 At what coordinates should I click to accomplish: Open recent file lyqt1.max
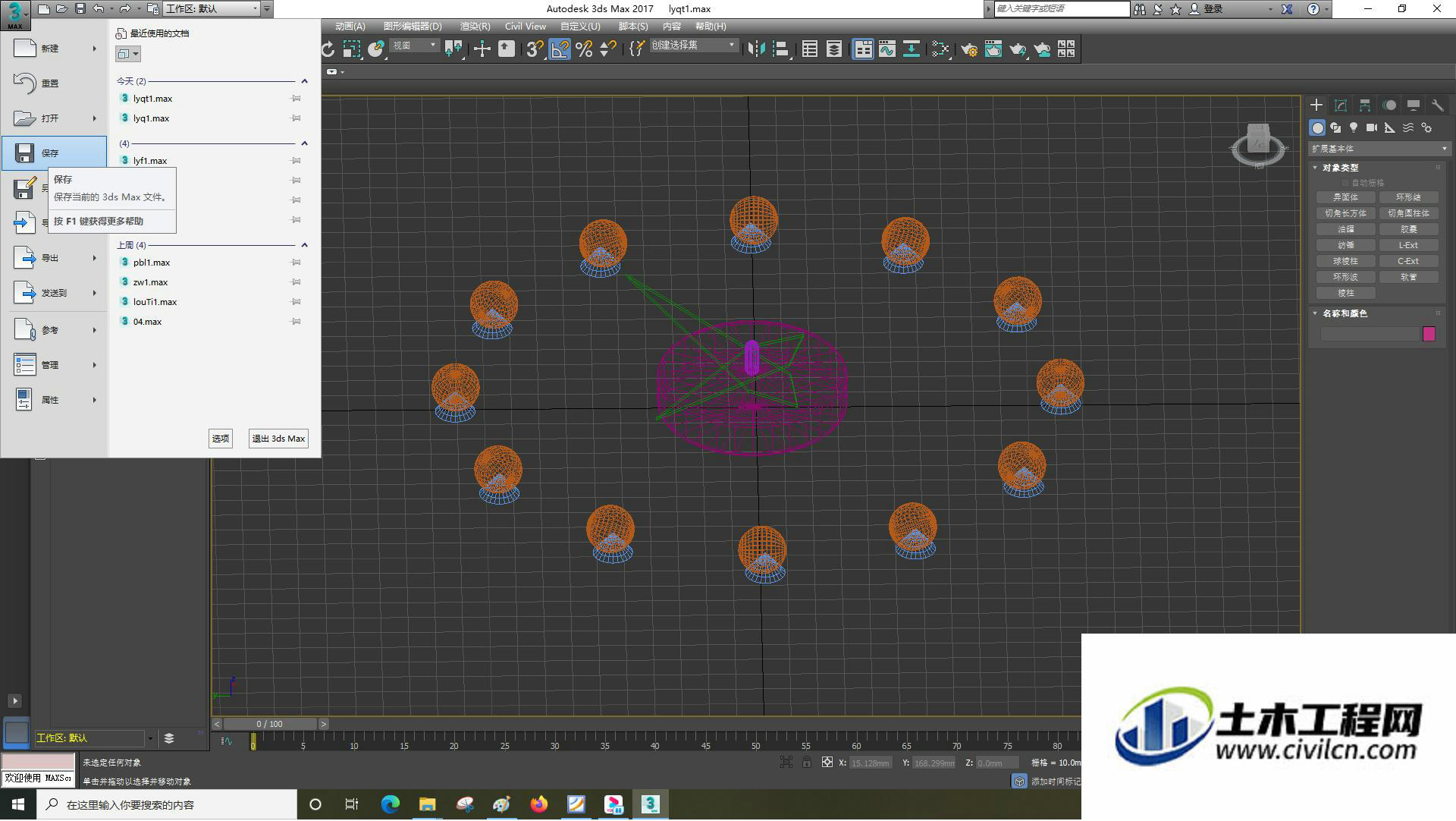152,99
